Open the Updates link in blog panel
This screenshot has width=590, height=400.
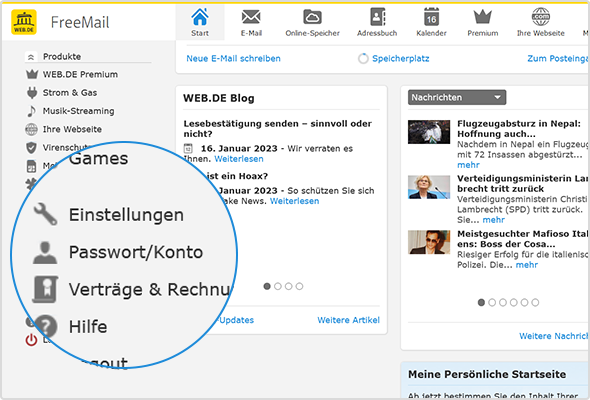[x=236, y=320]
